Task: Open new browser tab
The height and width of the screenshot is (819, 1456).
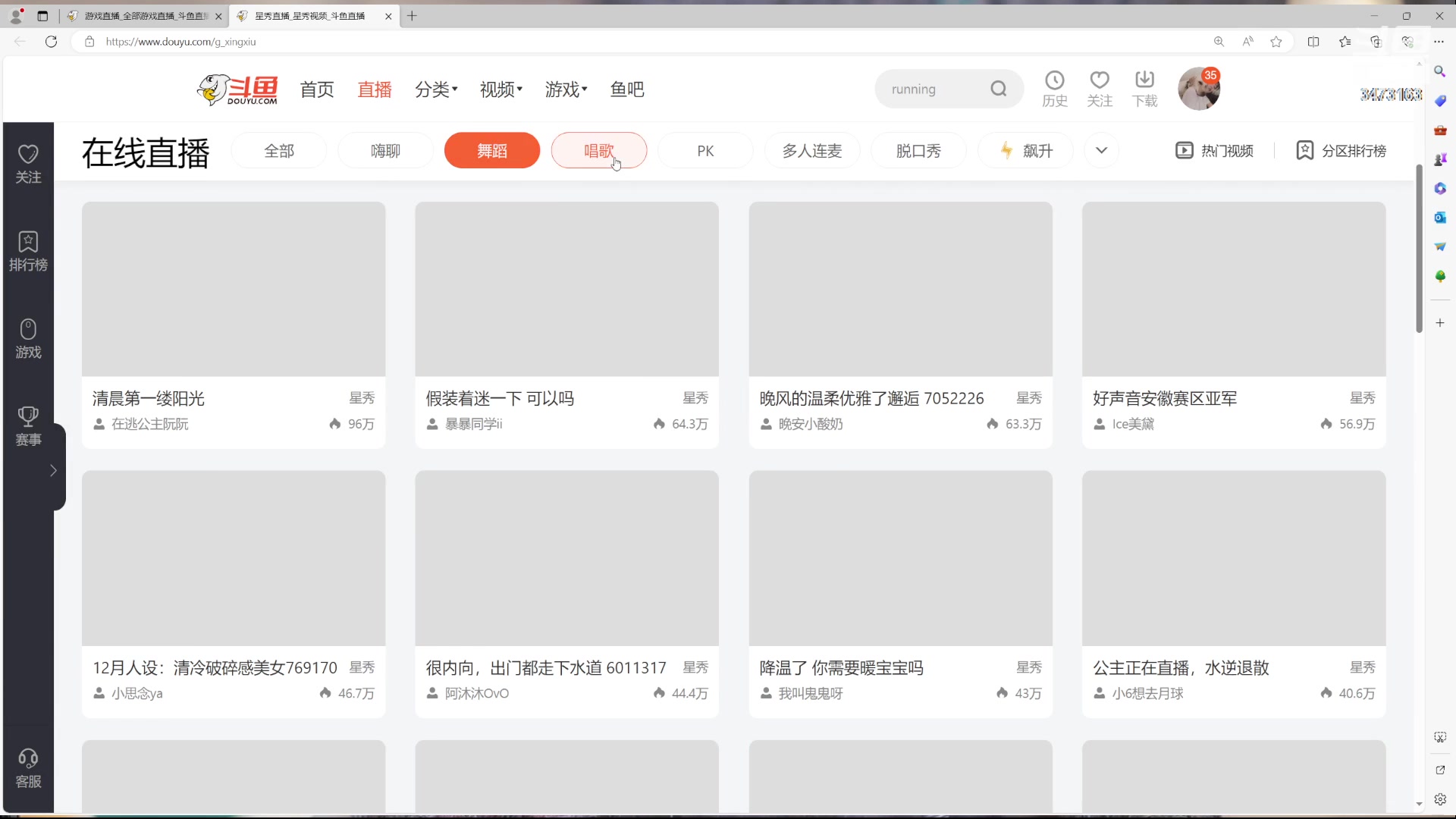Action: pos(412,16)
